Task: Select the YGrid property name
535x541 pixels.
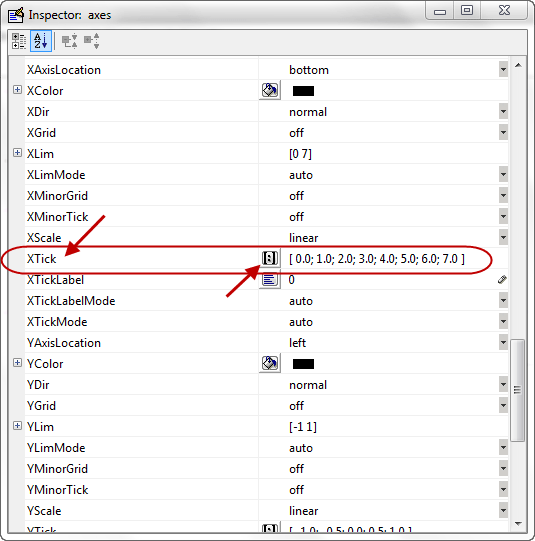Action: (41, 405)
